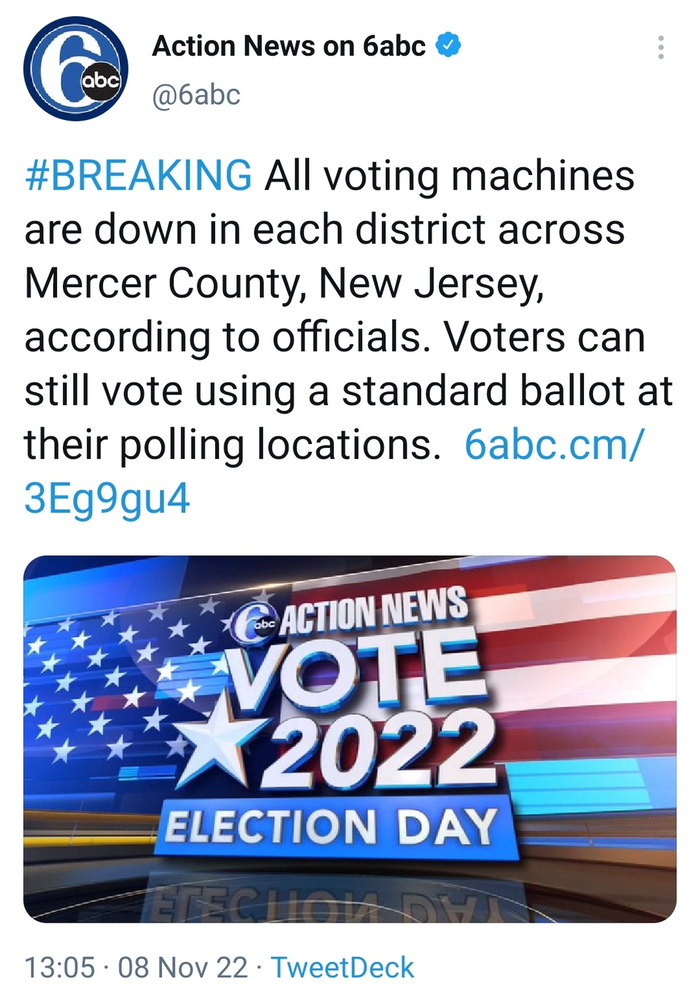Open the three-dot more options menu
700x1006 pixels.
pyautogui.click(x=660, y=48)
